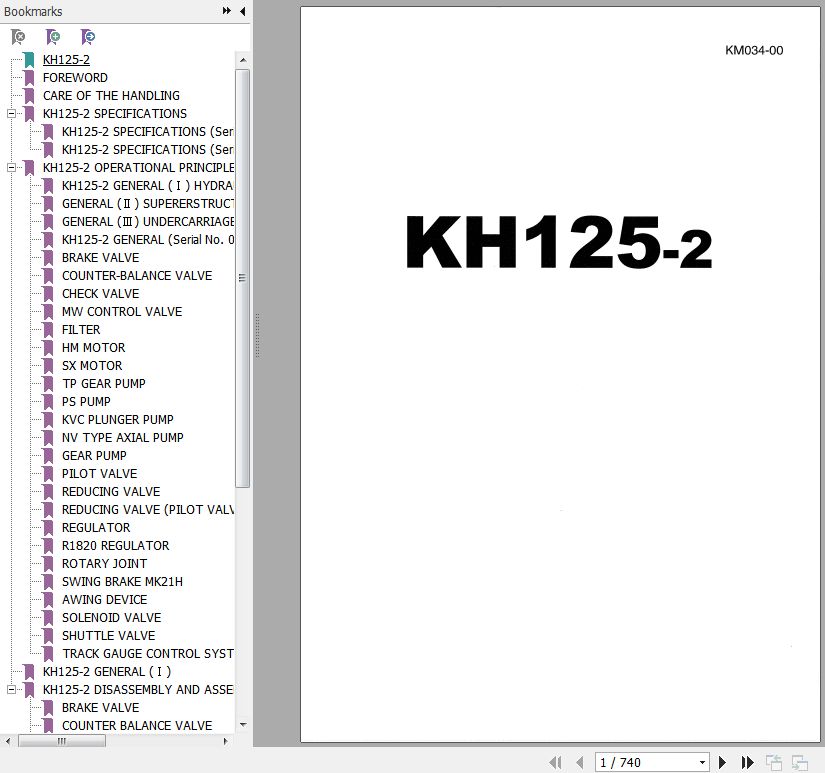Select the COUNTER-BALANCE VALVE bookmark
The width and height of the screenshot is (825, 773).
136,276
